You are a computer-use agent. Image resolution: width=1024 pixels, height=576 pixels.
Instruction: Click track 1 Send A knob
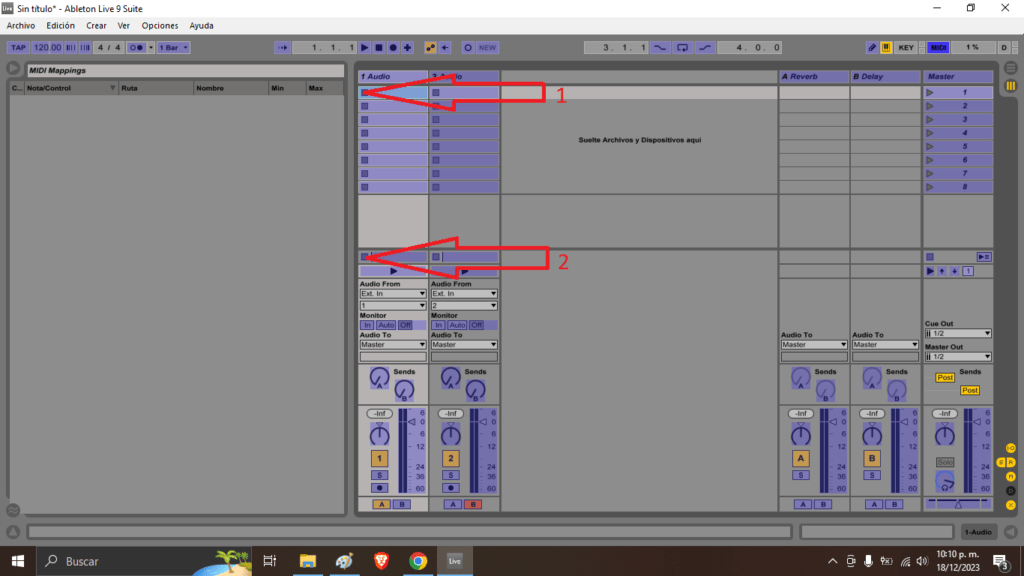tap(378, 377)
